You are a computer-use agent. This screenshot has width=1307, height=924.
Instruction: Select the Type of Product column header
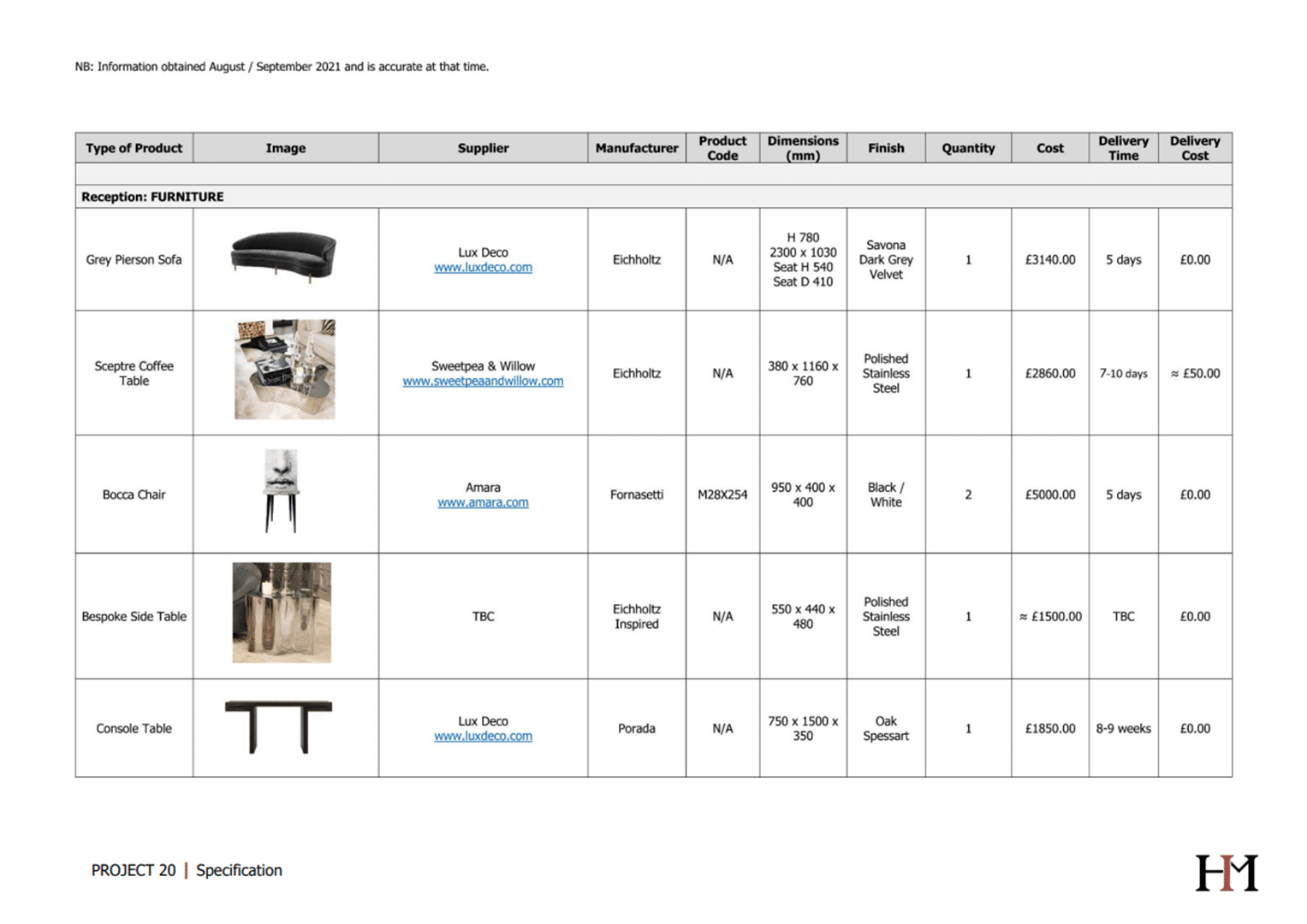(x=134, y=148)
